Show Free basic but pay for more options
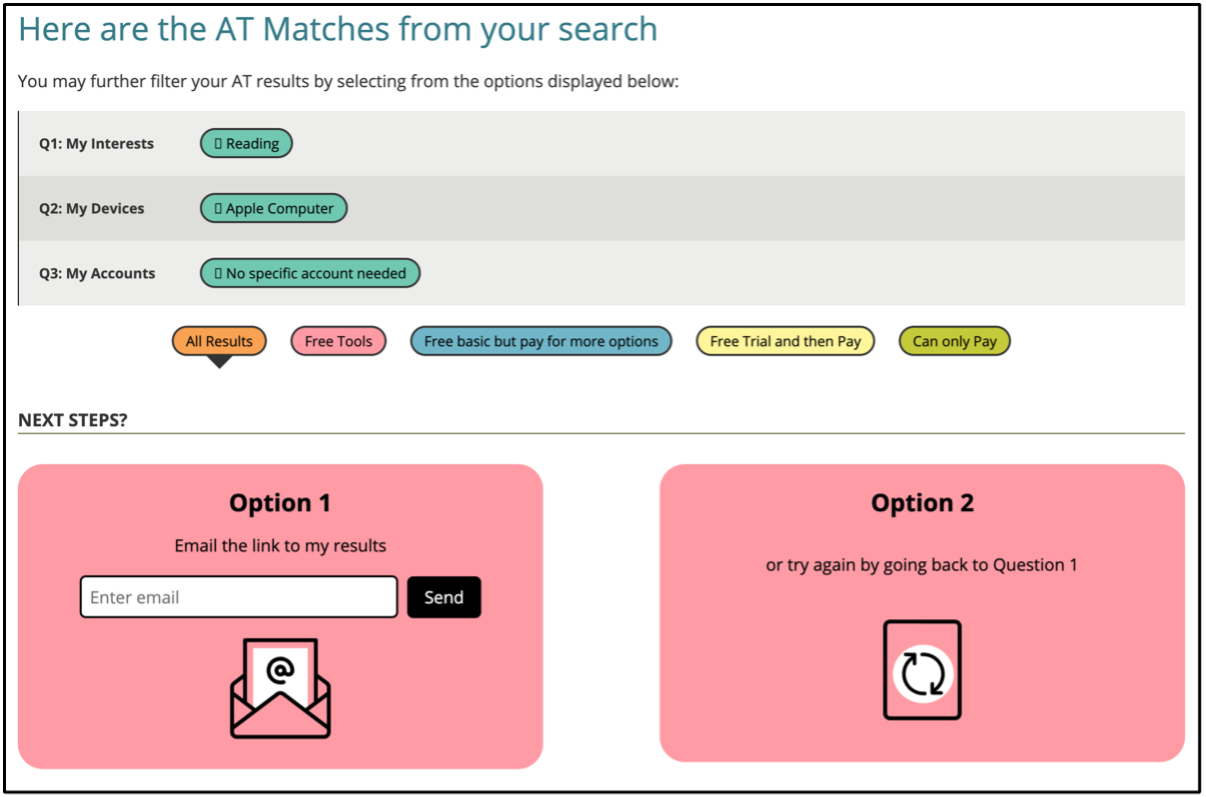 point(541,341)
